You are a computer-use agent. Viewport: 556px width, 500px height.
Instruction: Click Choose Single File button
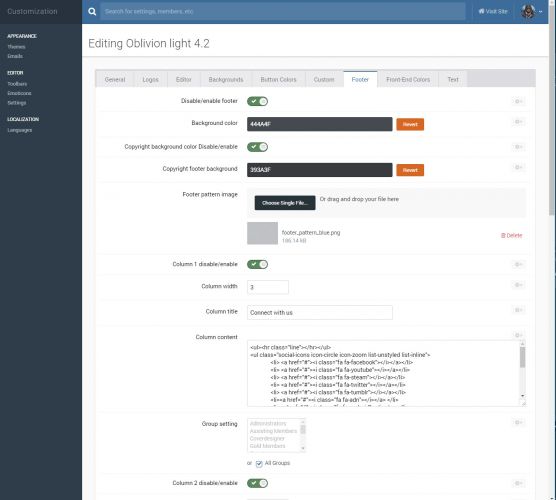click(285, 203)
